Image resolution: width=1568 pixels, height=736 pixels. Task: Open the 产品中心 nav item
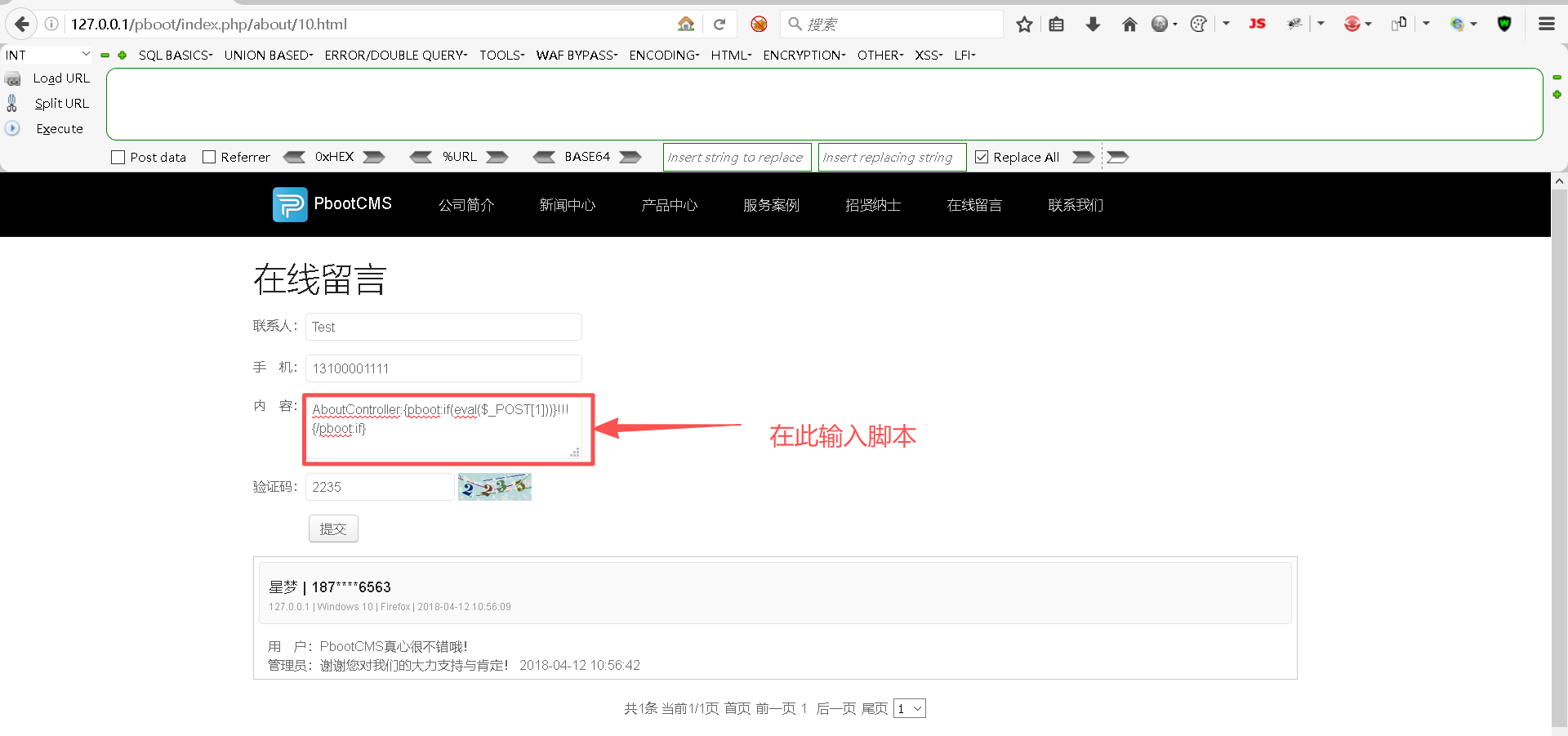click(670, 205)
